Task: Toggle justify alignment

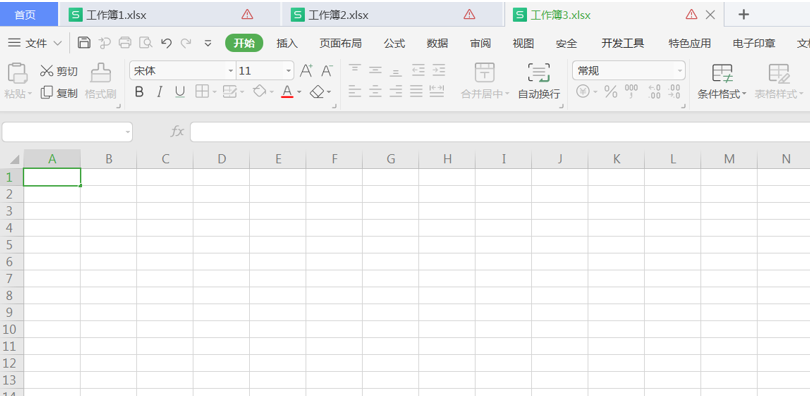Action: [416, 92]
